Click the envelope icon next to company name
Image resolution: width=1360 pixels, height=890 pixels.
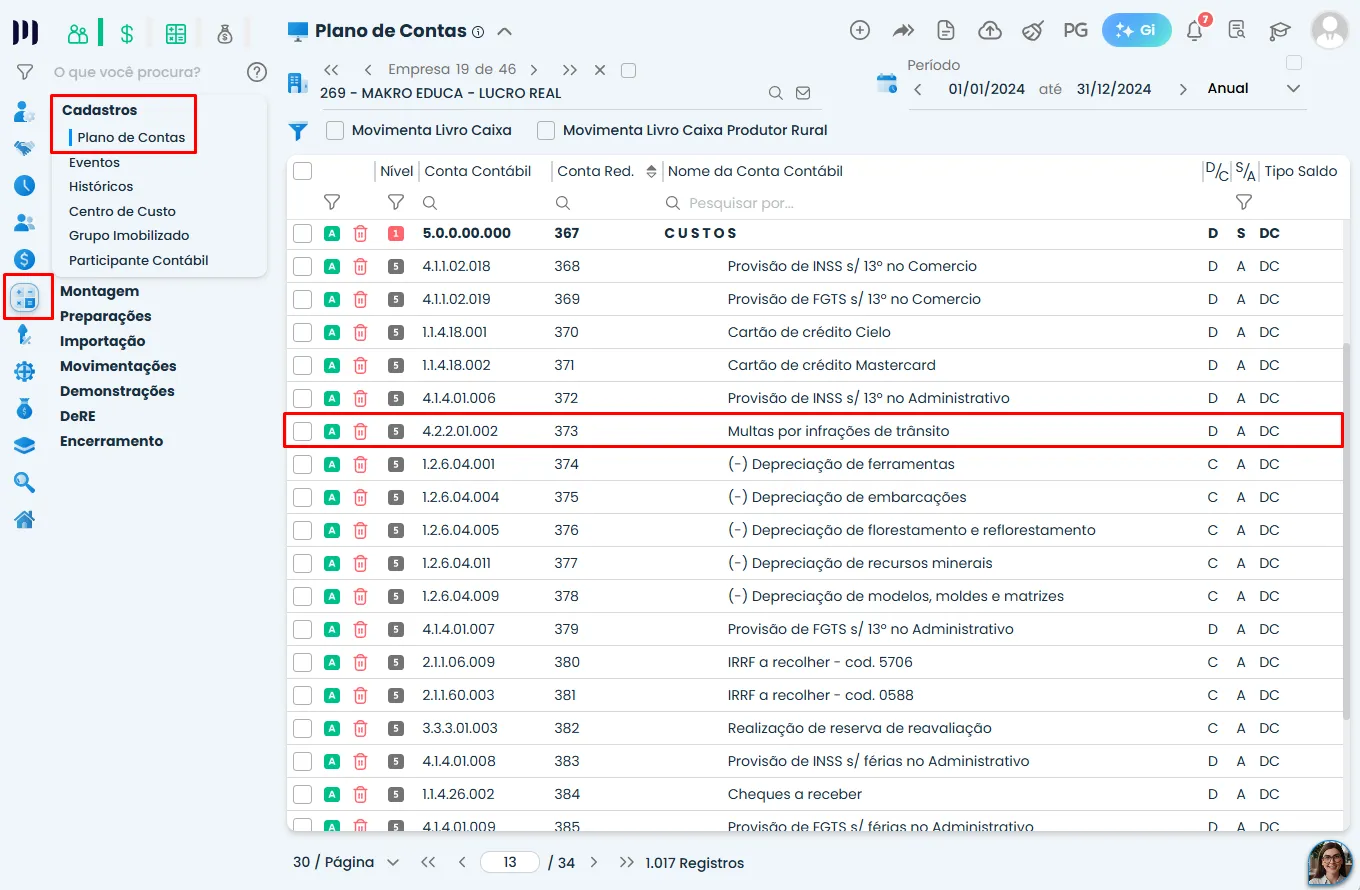tap(803, 93)
